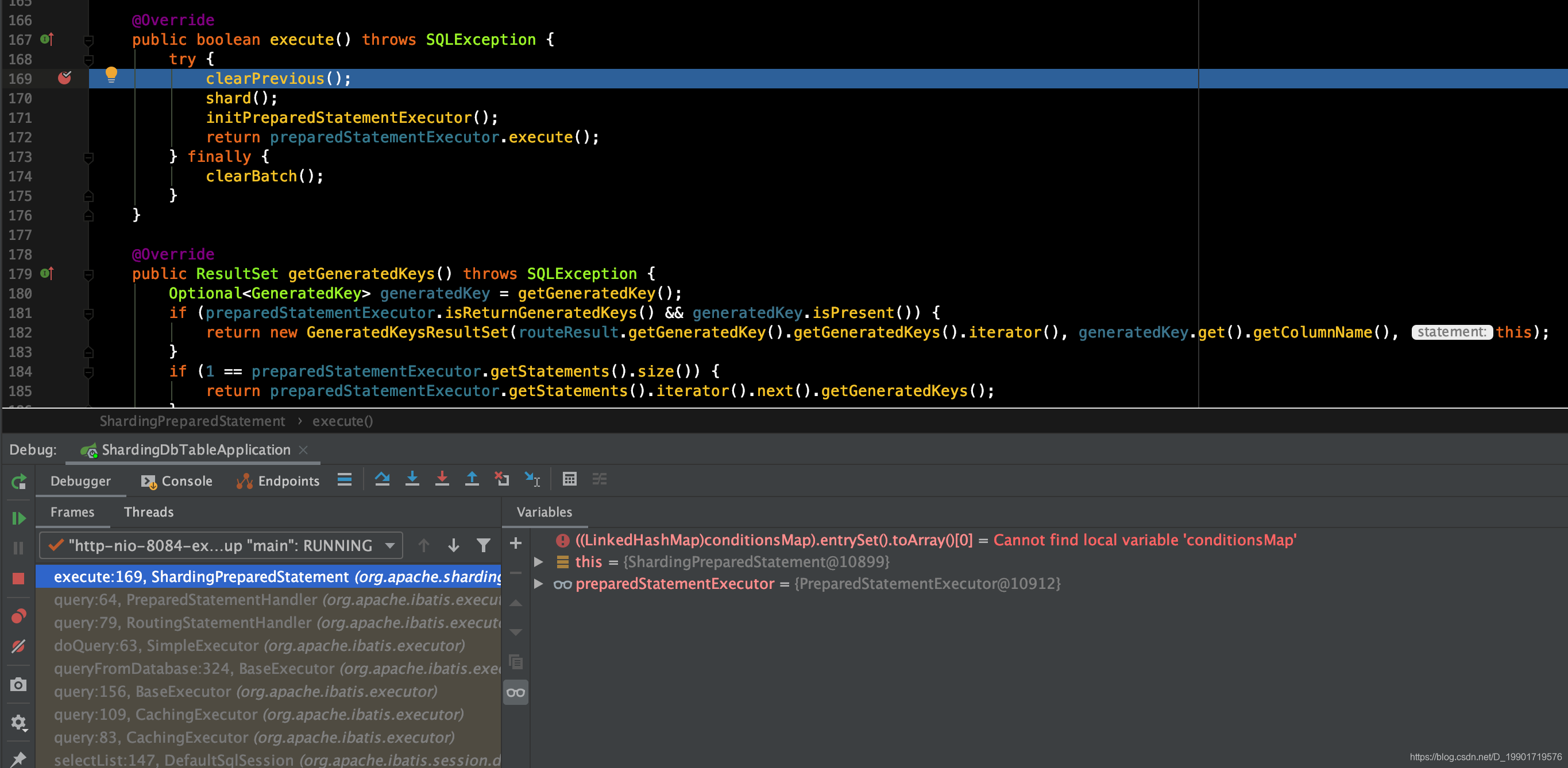1568x768 pixels.
Task: Add a new watch with plus icon
Action: (516, 543)
